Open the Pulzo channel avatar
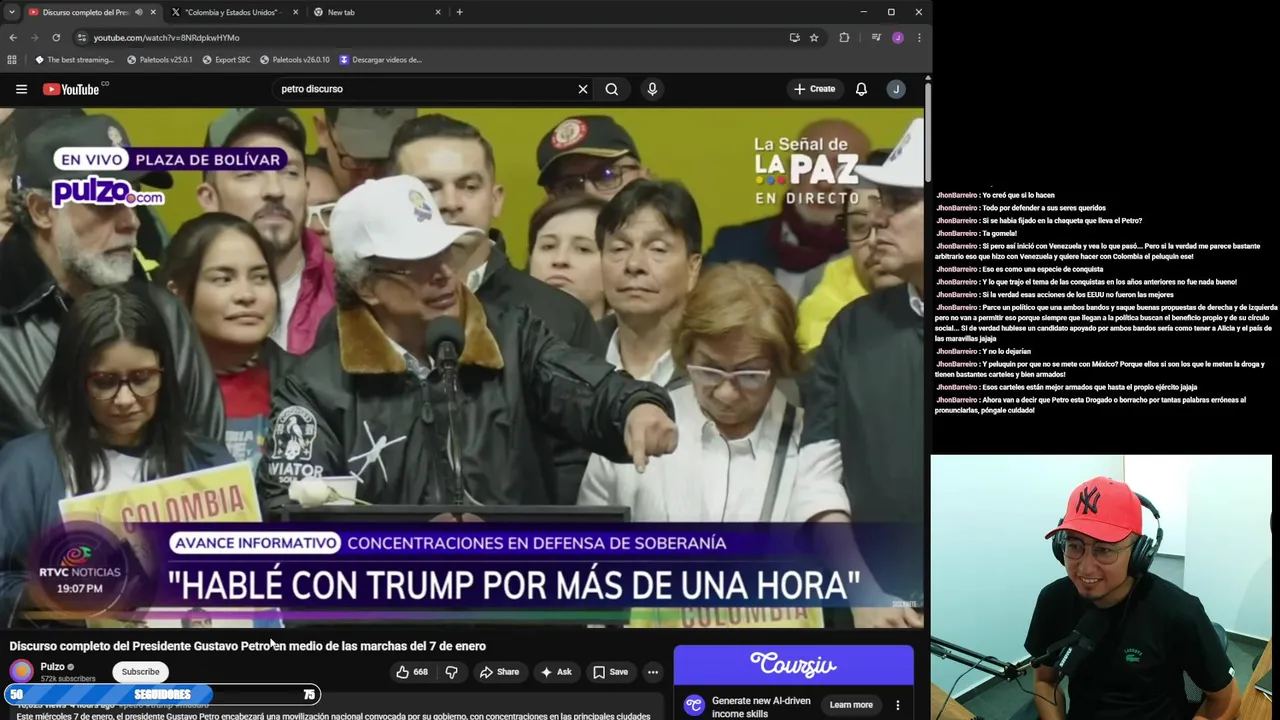The image size is (1280, 720). pyautogui.click(x=21, y=671)
